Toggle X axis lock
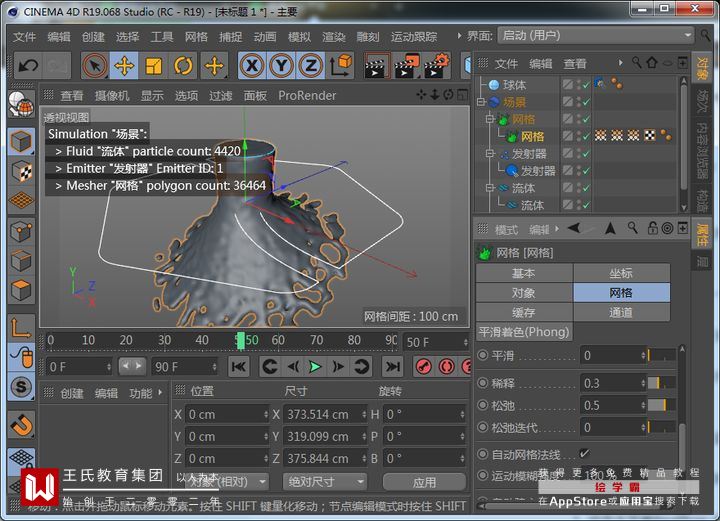This screenshot has width=720, height=521. pos(252,66)
